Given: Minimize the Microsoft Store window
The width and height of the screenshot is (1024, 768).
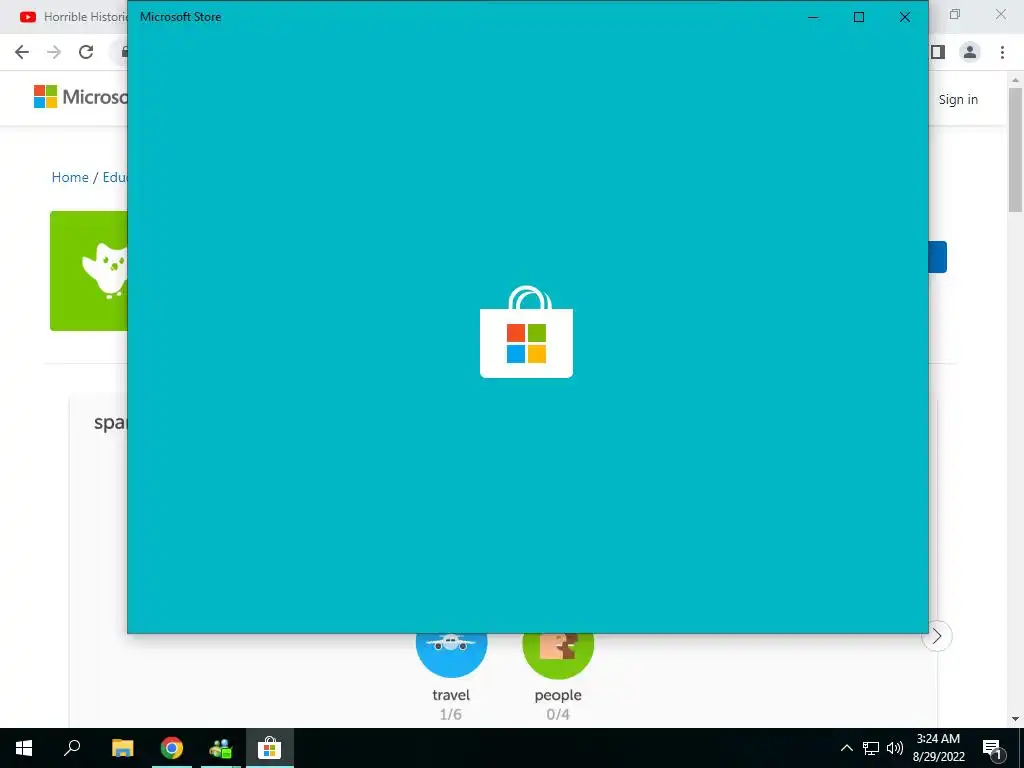Looking at the screenshot, I should click(813, 17).
